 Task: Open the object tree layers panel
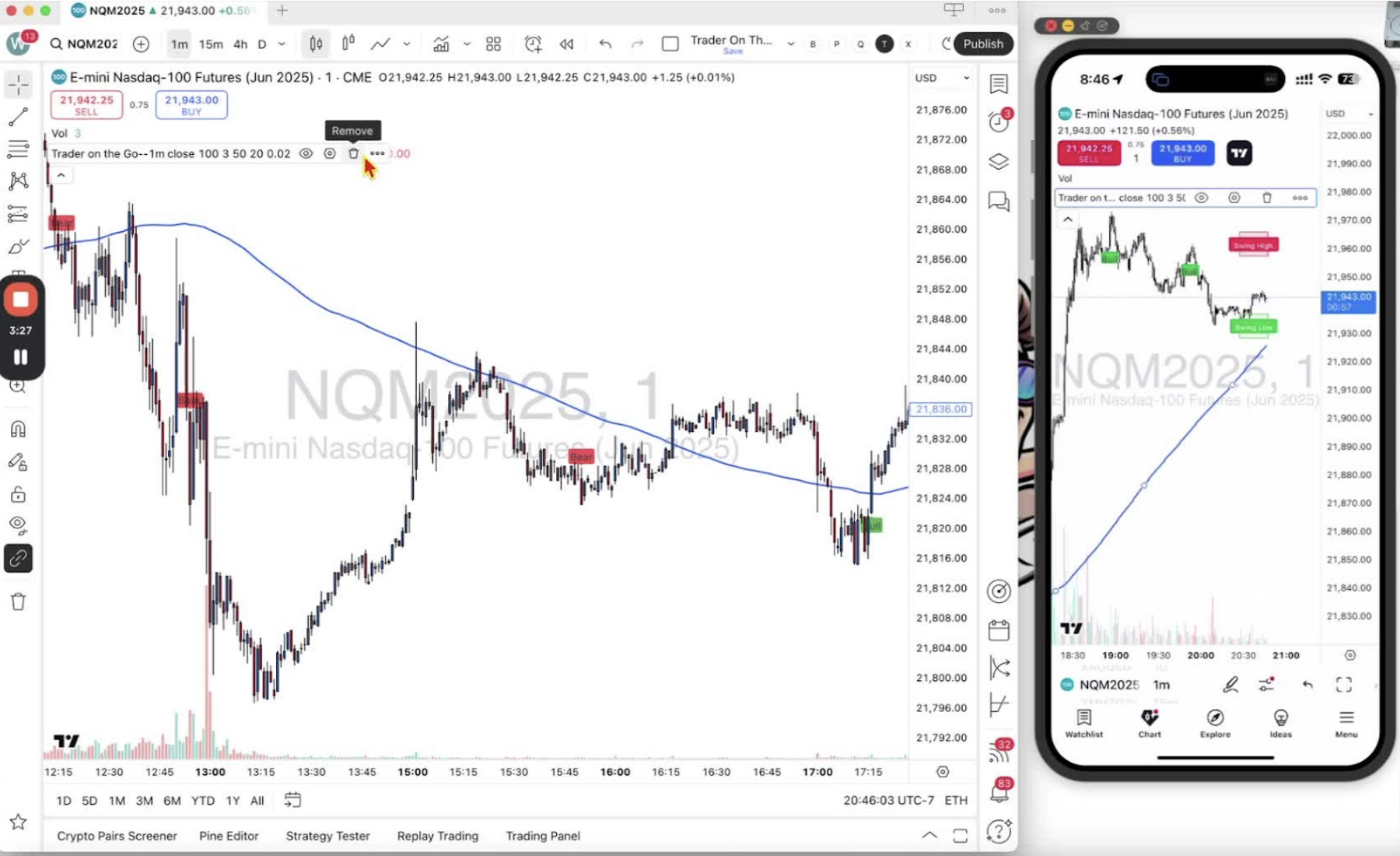[x=999, y=162]
